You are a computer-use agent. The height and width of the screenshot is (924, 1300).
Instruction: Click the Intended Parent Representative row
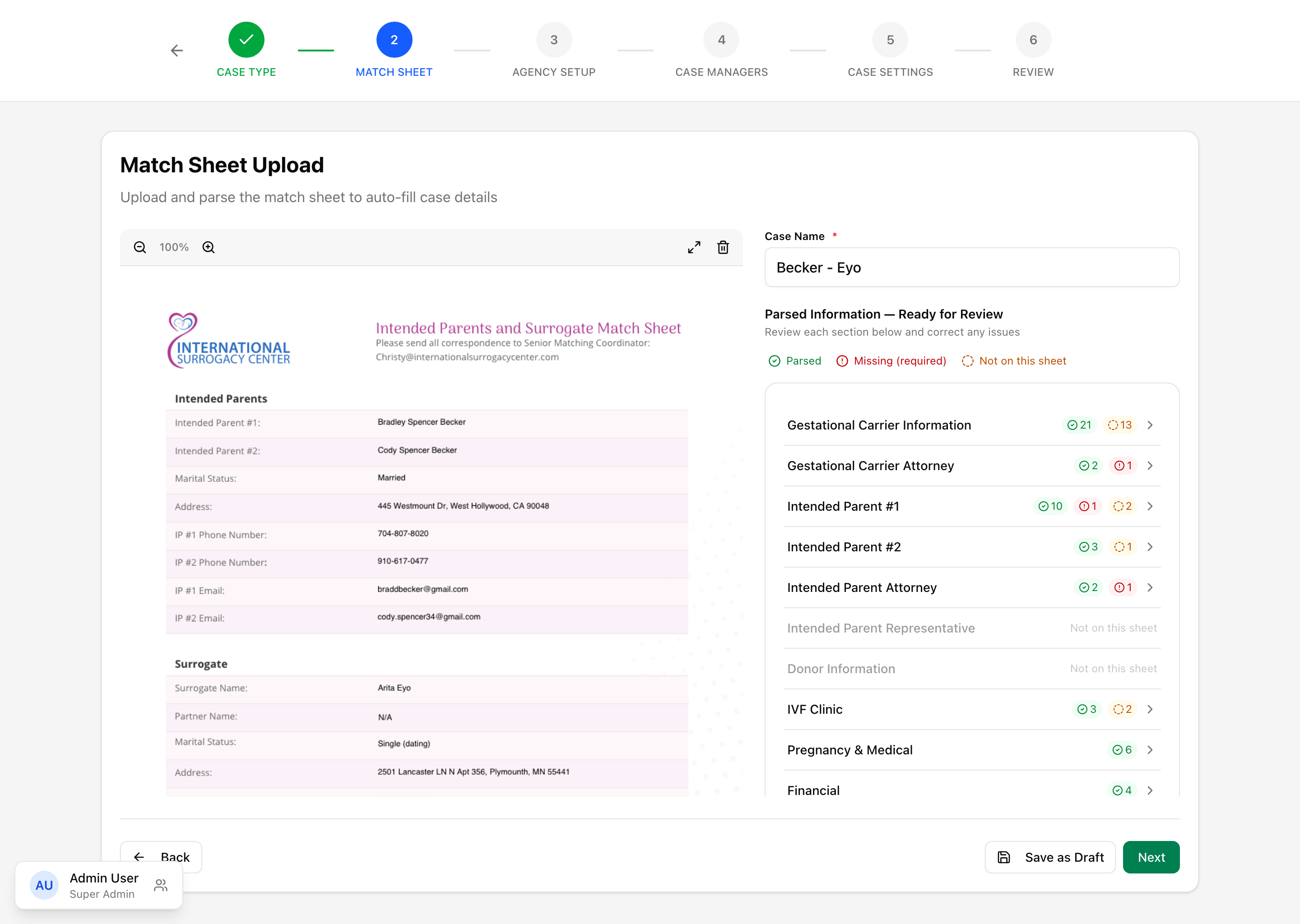pos(971,628)
